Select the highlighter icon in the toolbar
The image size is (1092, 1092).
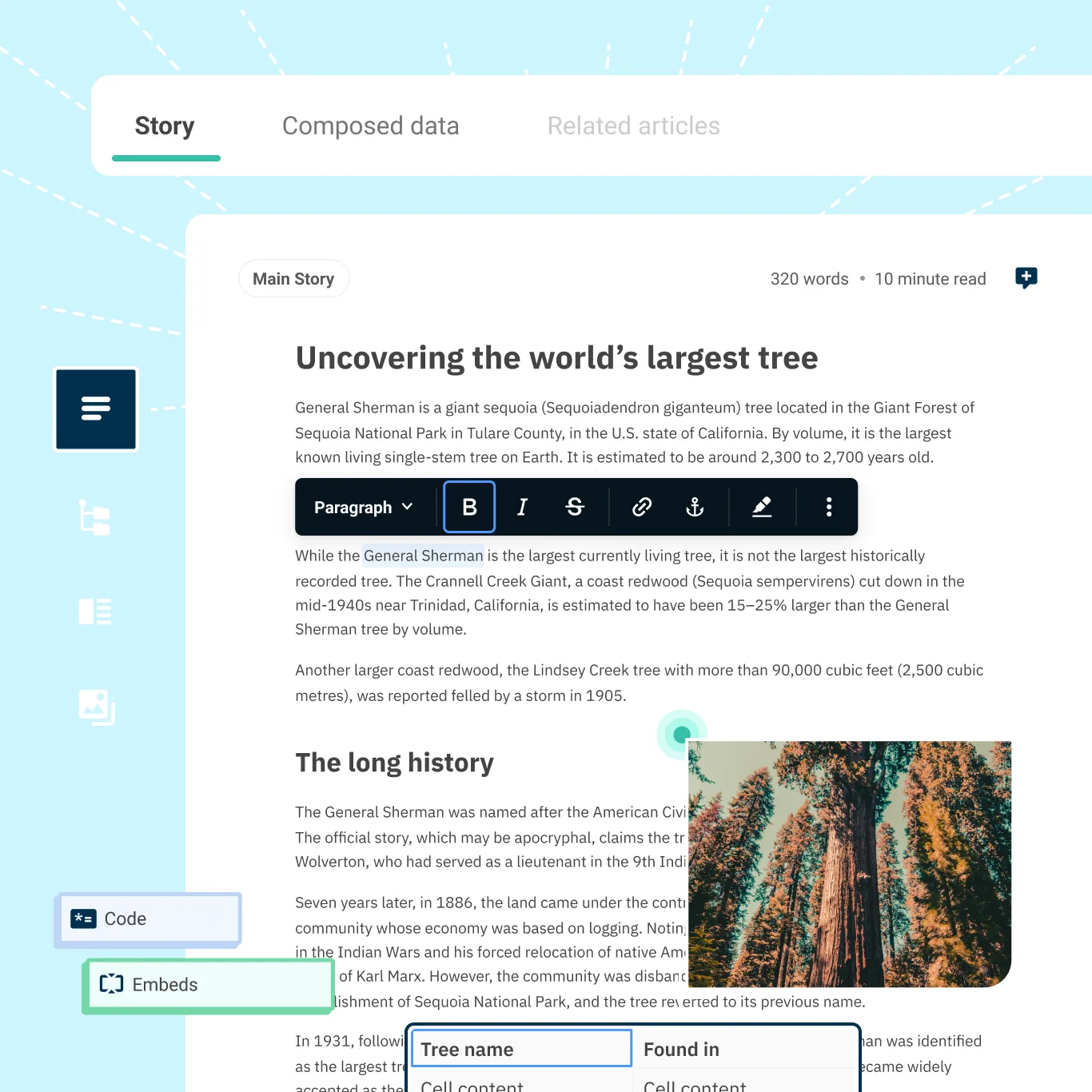click(x=762, y=506)
